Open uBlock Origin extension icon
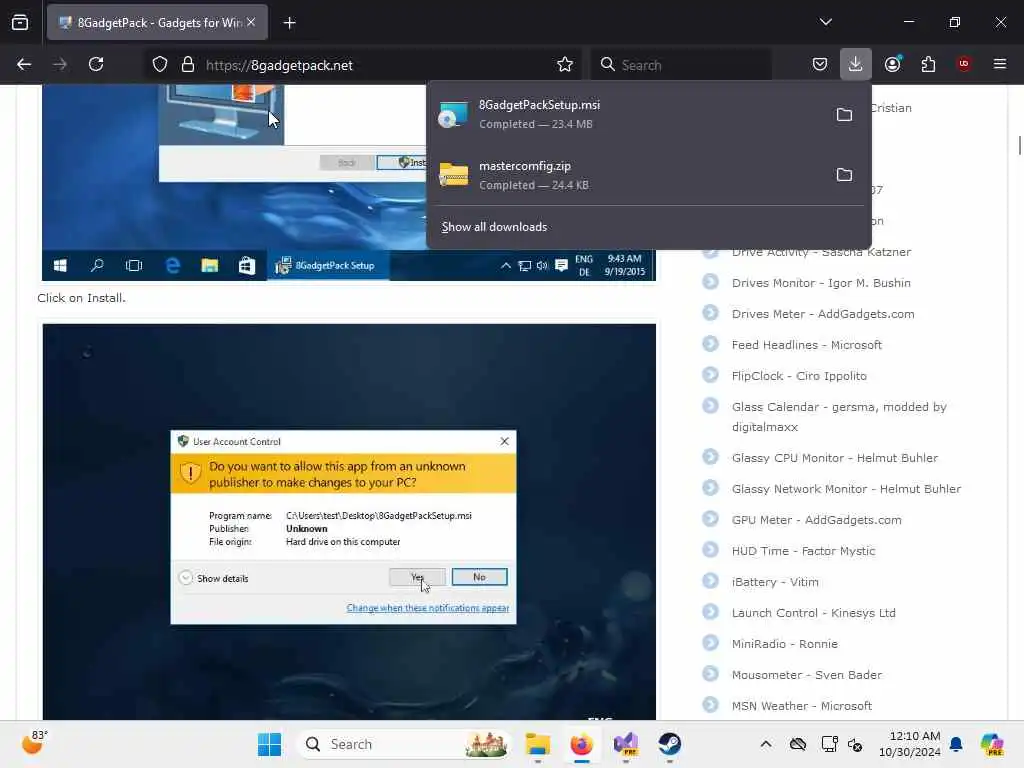The image size is (1024, 768). pyautogui.click(x=964, y=64)
